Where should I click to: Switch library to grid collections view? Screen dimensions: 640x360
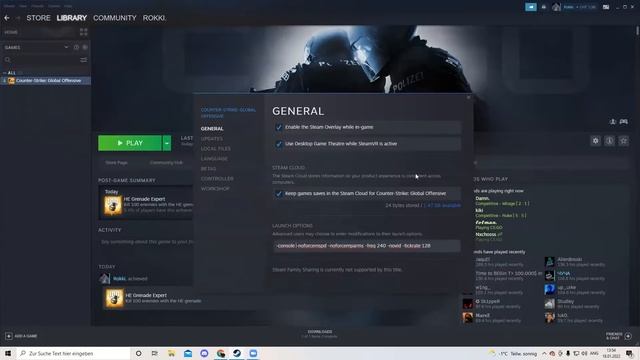point(84,32)
